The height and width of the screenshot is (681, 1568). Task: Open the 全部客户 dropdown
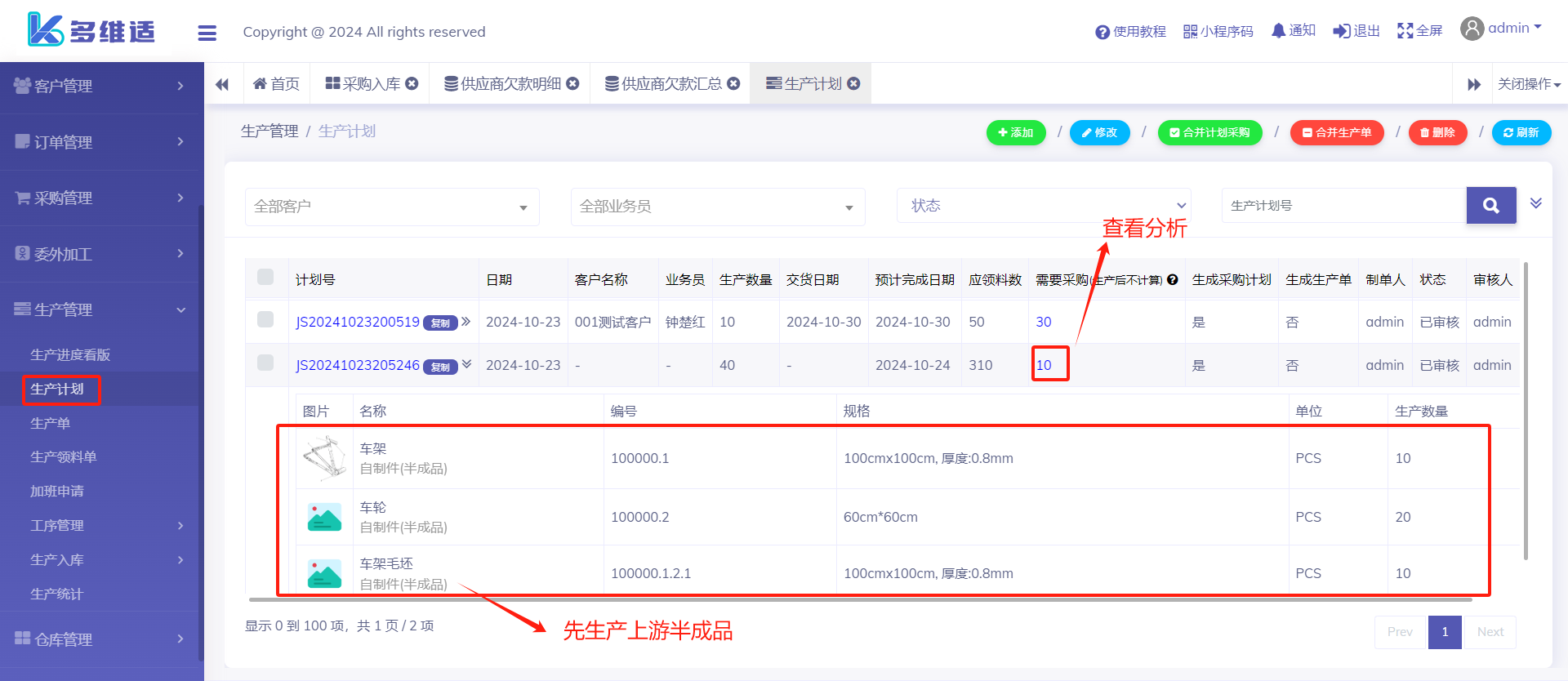392,207
